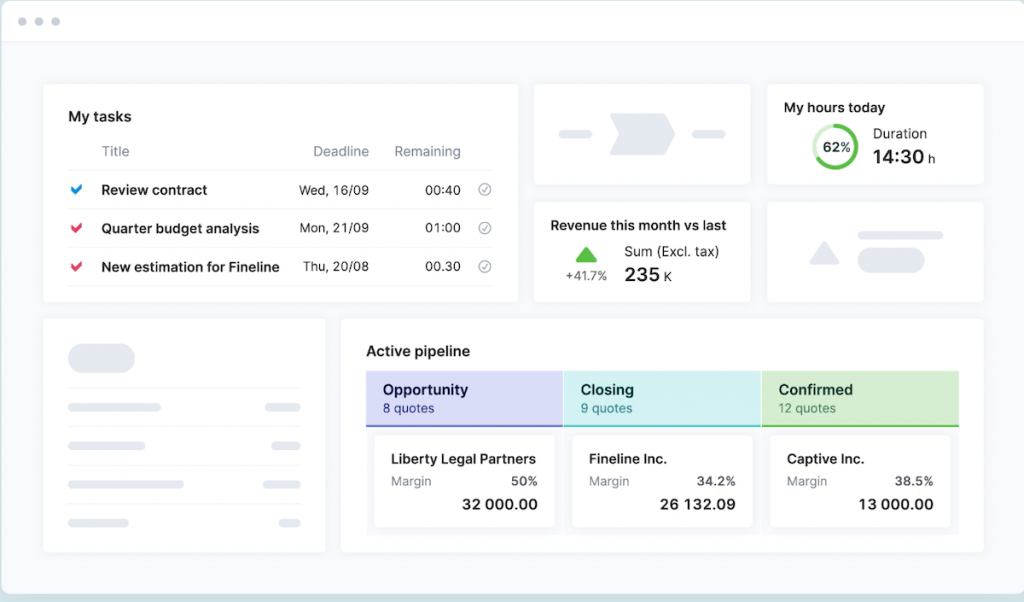The width and height of the screenshot is (1024, 602).
Task: Open the Deadline column sort options
Action: click(x=341, y=151)
